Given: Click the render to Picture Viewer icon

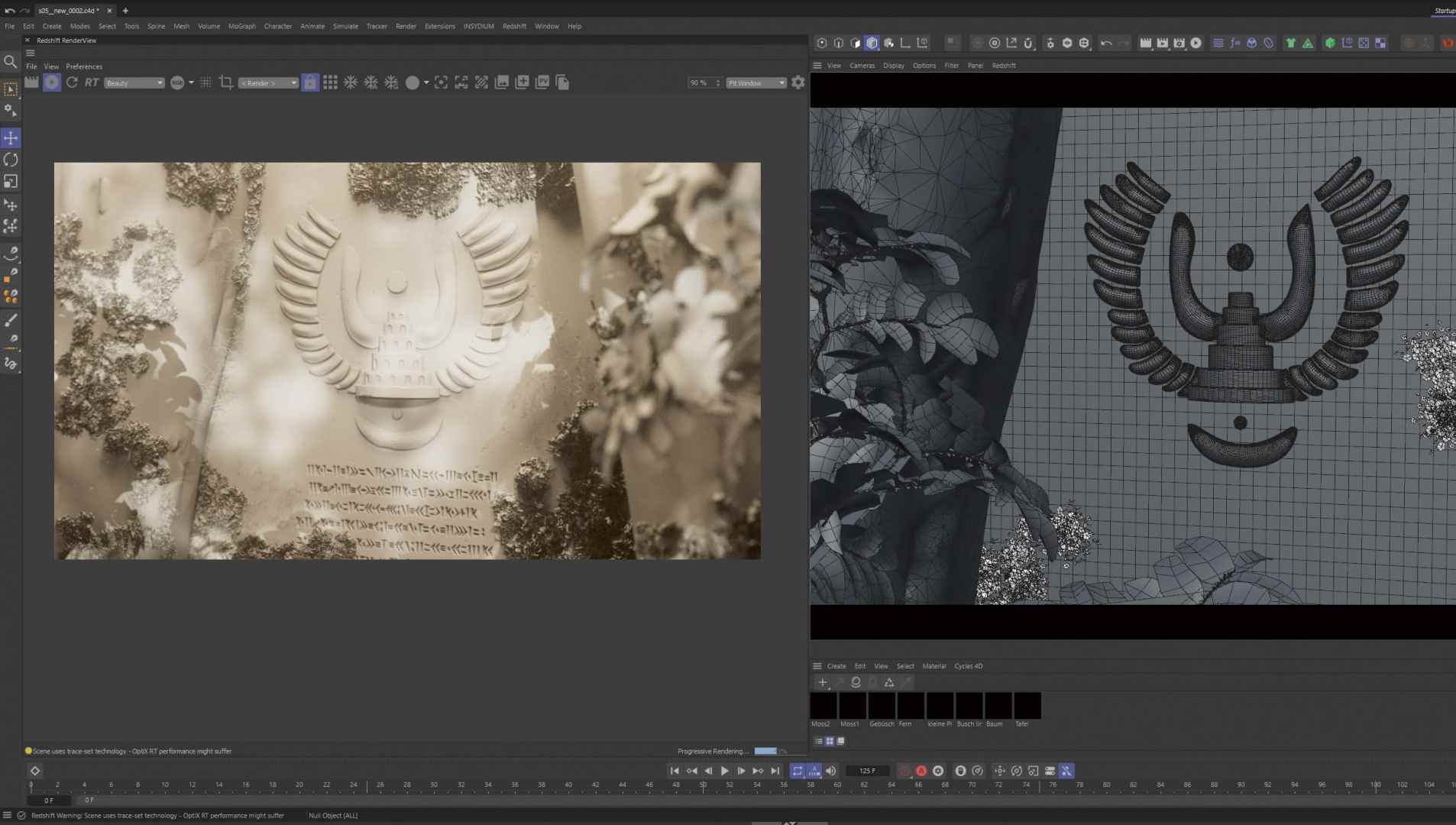Looking at the screenshot, I should pyautogui.click(x=544, y=82).
